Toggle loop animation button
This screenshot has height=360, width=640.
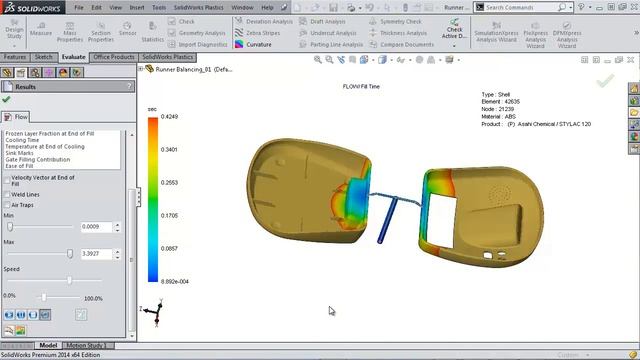[x=45, y=315]
